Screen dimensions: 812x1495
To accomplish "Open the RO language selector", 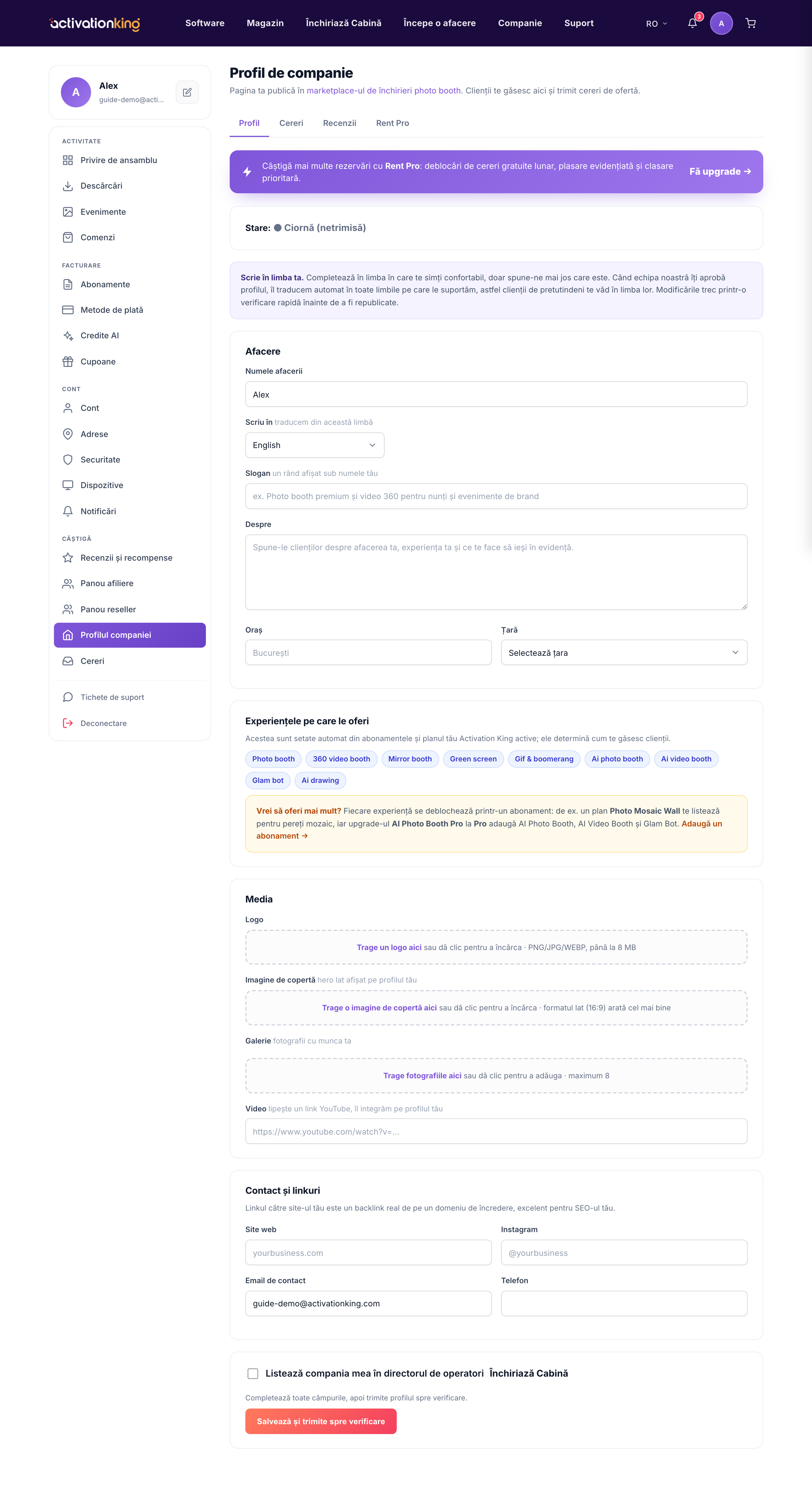I will [657, 24].
